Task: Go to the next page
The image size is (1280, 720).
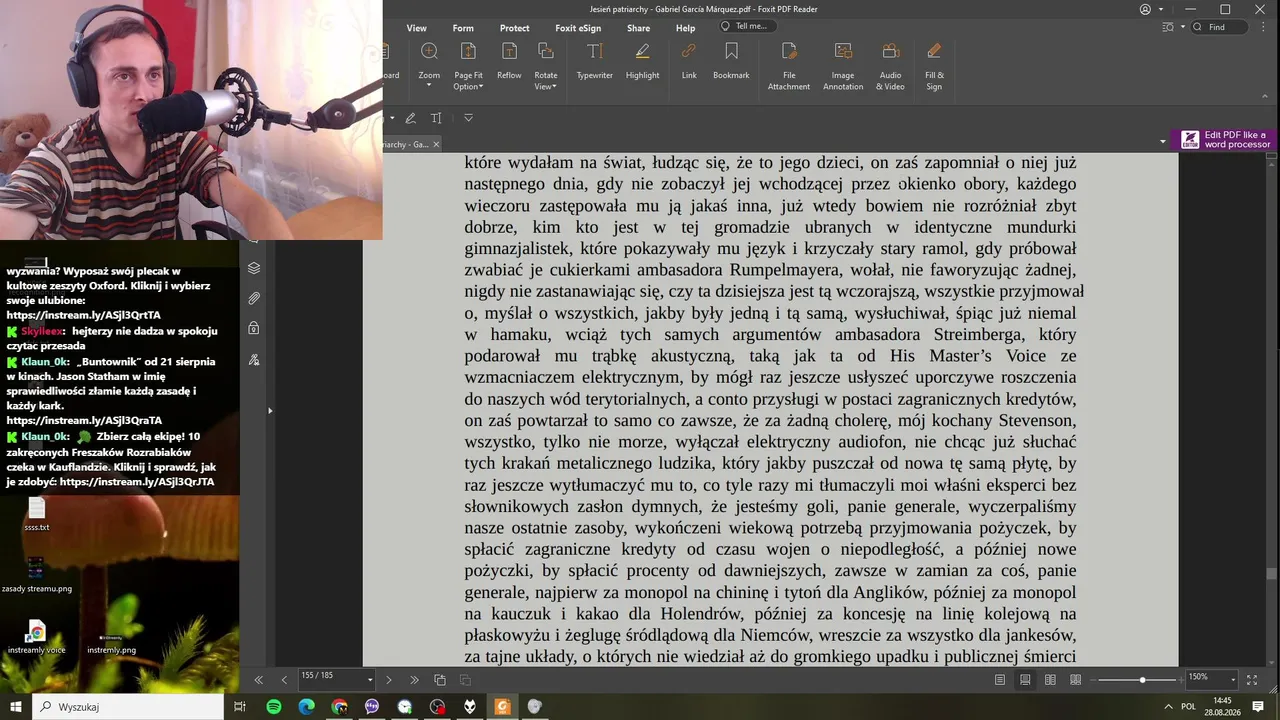Action: (389, 680)
